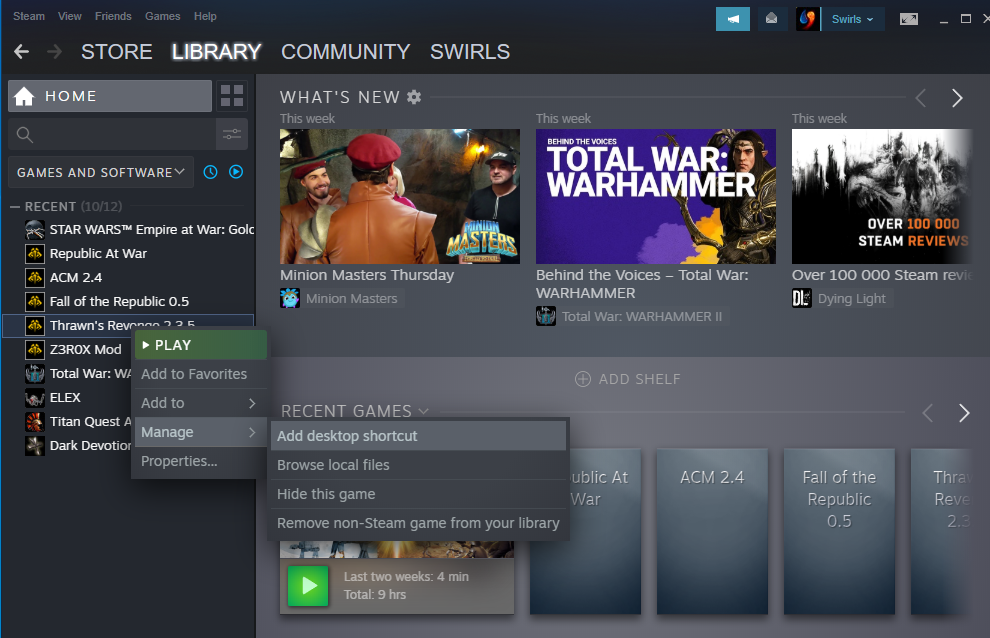The image size is (990, 638).
Task: Toggle sort by recent activity clock
Action: click(x=210, y=172)
